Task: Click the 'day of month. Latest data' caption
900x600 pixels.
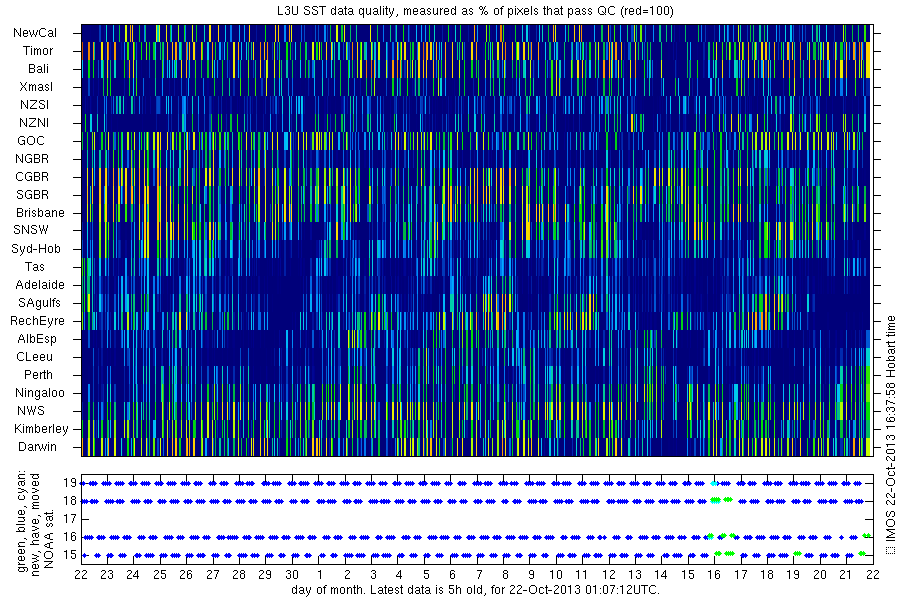Action: [475, 590]
